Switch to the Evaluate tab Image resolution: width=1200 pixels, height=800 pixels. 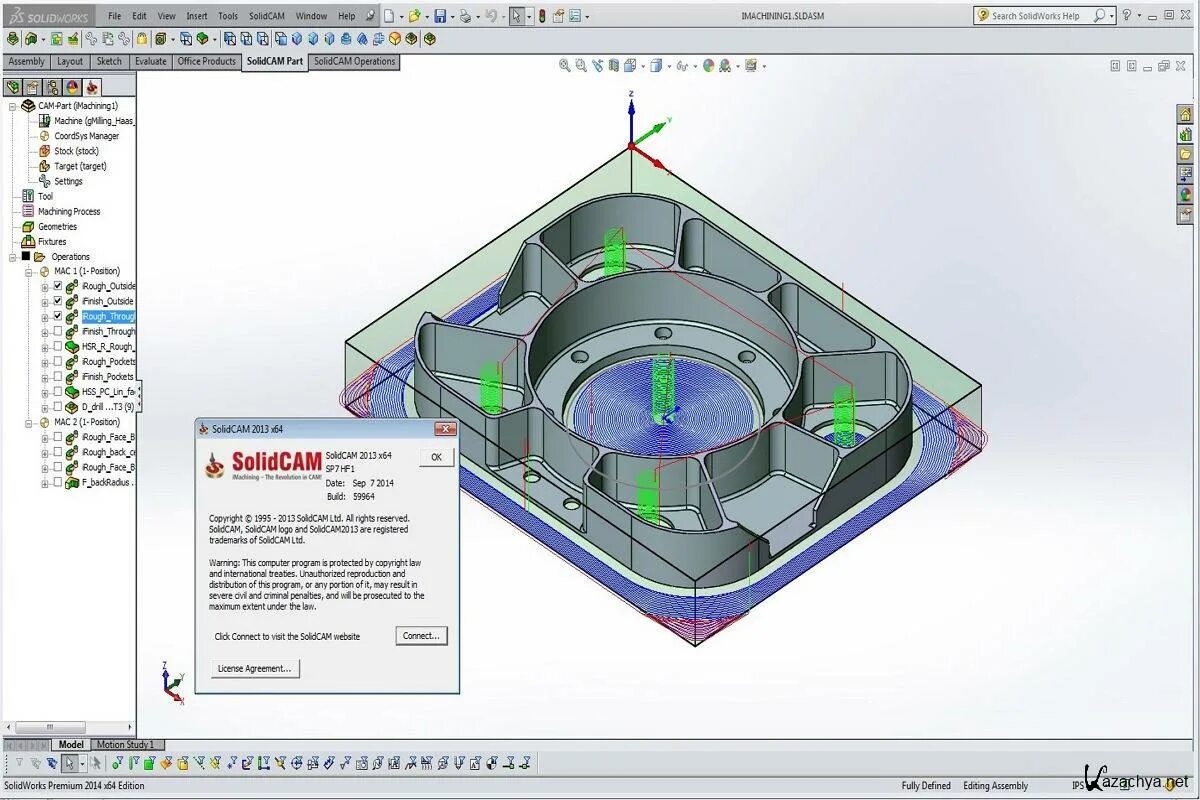pyautogui.click(x=150, y=62)
